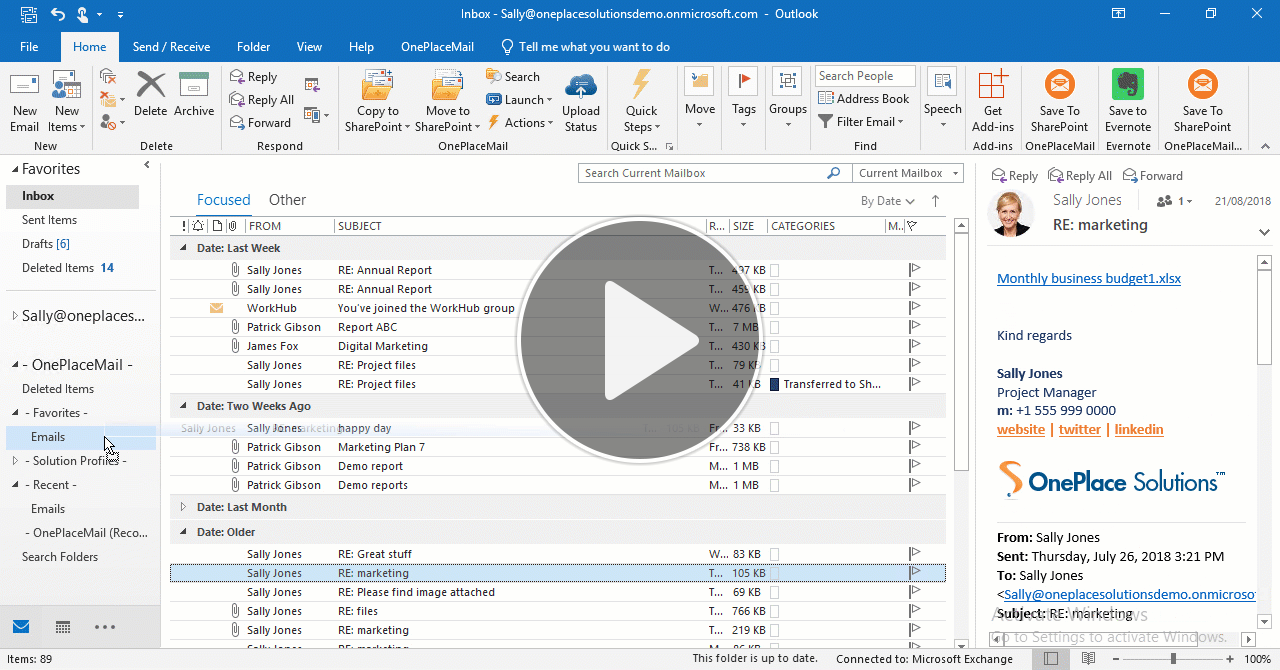Click the New Email icon

coord(24,85)
